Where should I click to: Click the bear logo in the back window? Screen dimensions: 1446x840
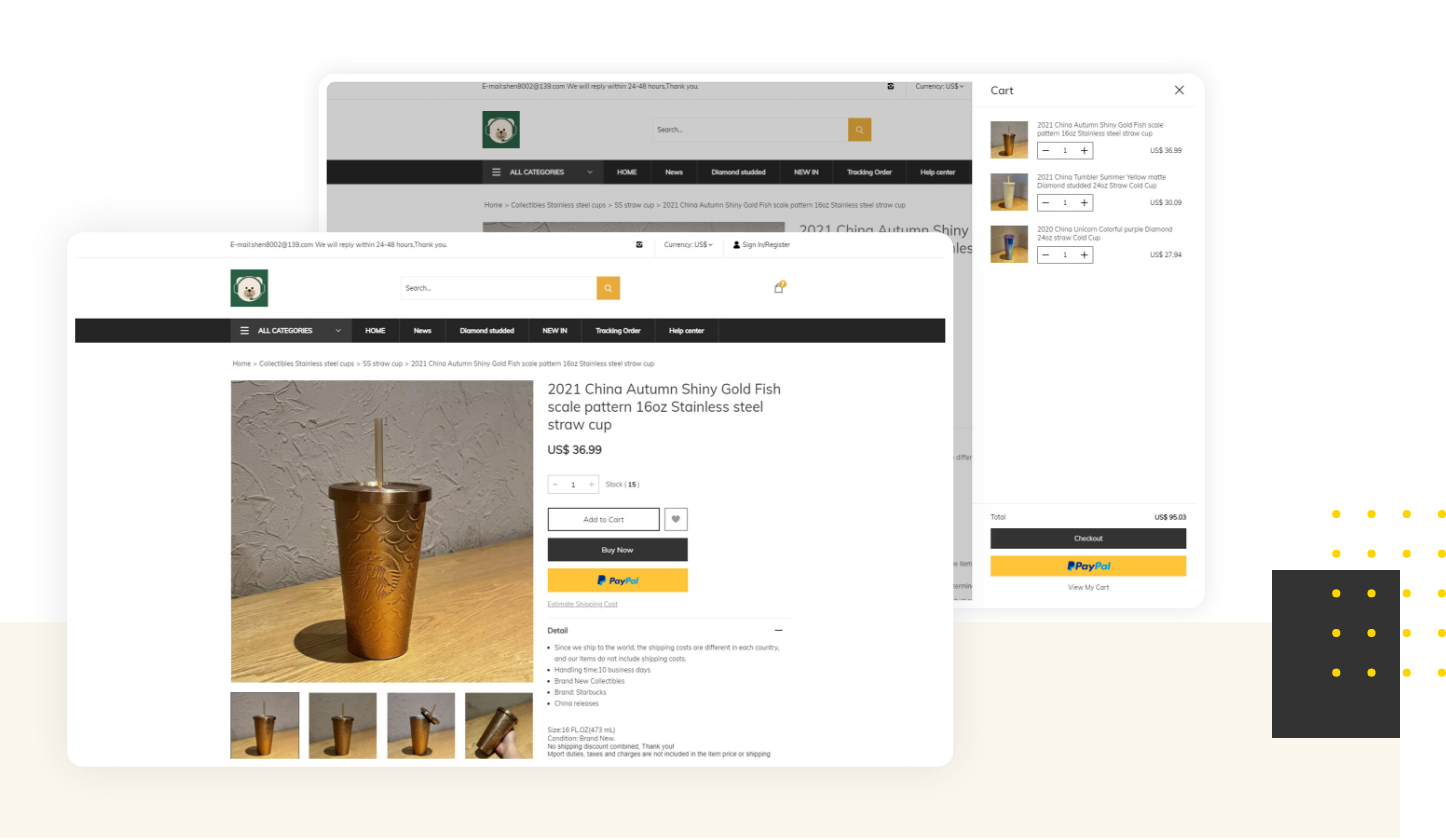coord(501,130)
